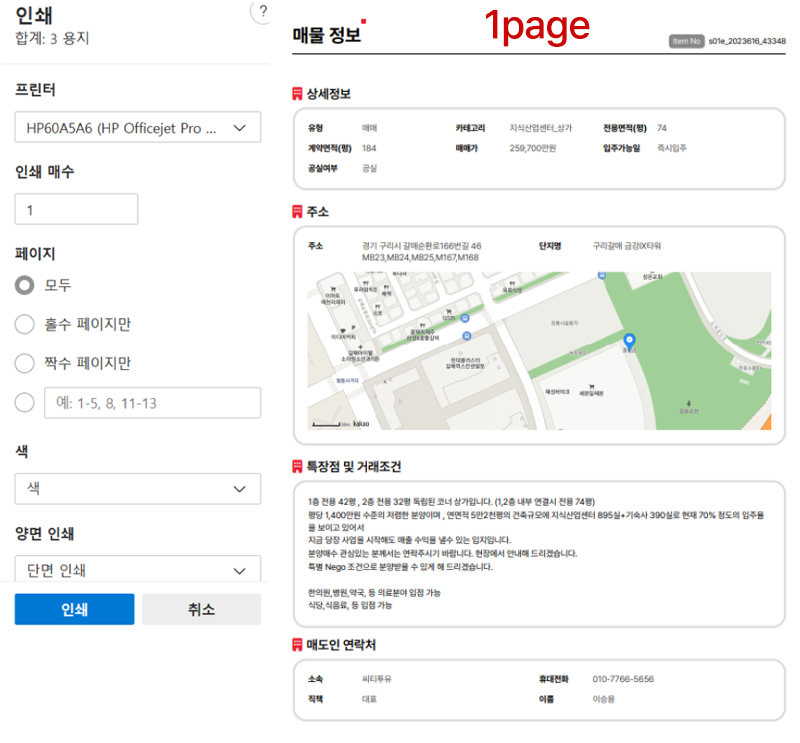Click the 주소 section icon

point(297,212)
